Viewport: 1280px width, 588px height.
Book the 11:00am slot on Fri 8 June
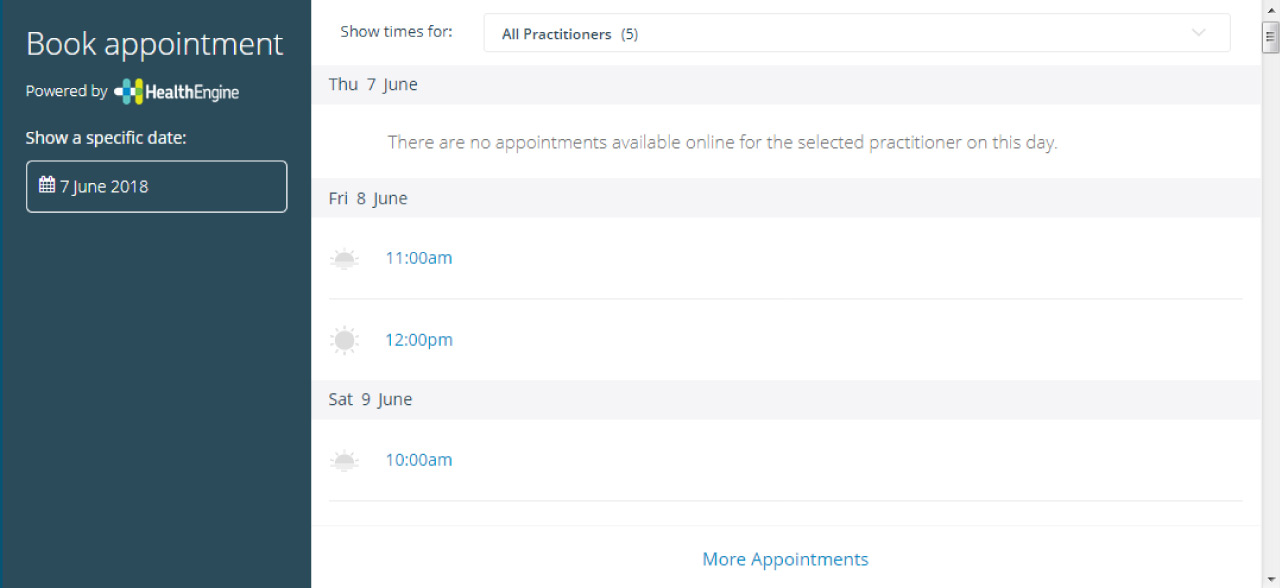pos(419,258)
